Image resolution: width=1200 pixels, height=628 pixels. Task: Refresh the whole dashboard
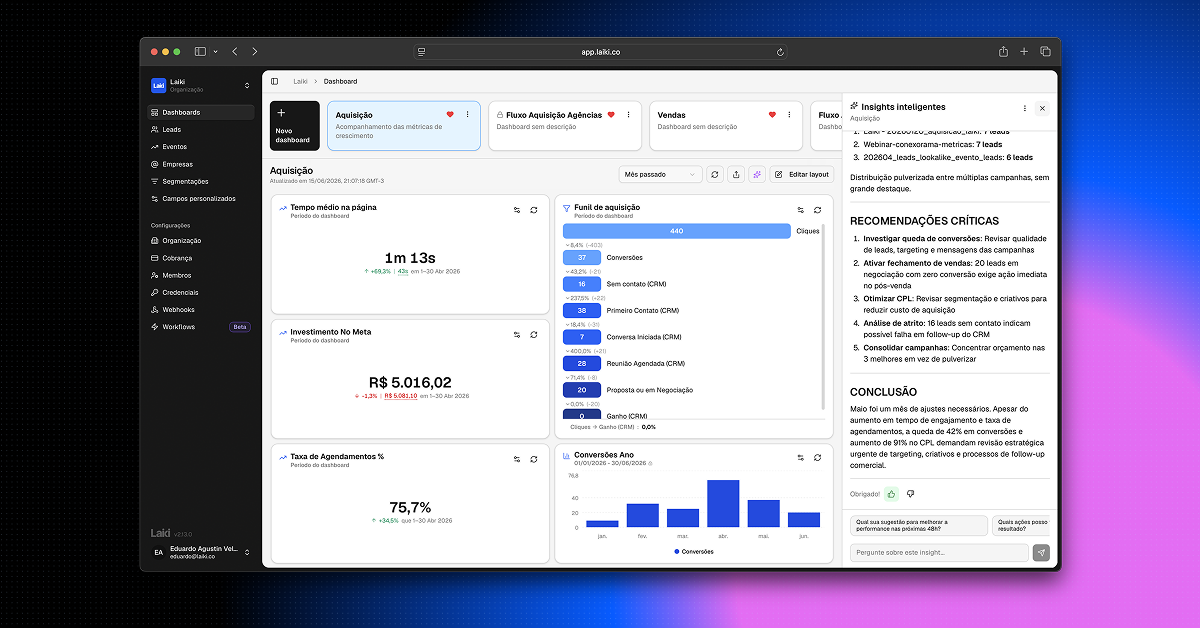[x=715, y=174]
